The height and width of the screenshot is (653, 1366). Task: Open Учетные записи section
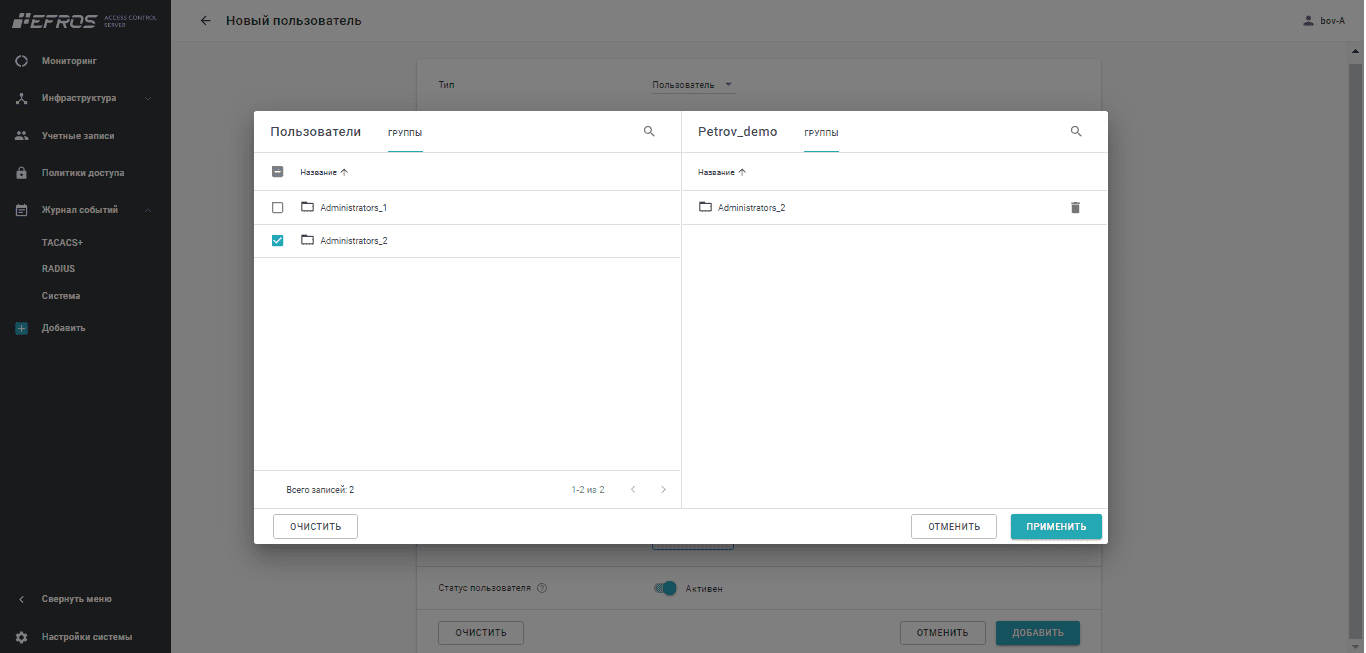point(78,135)
